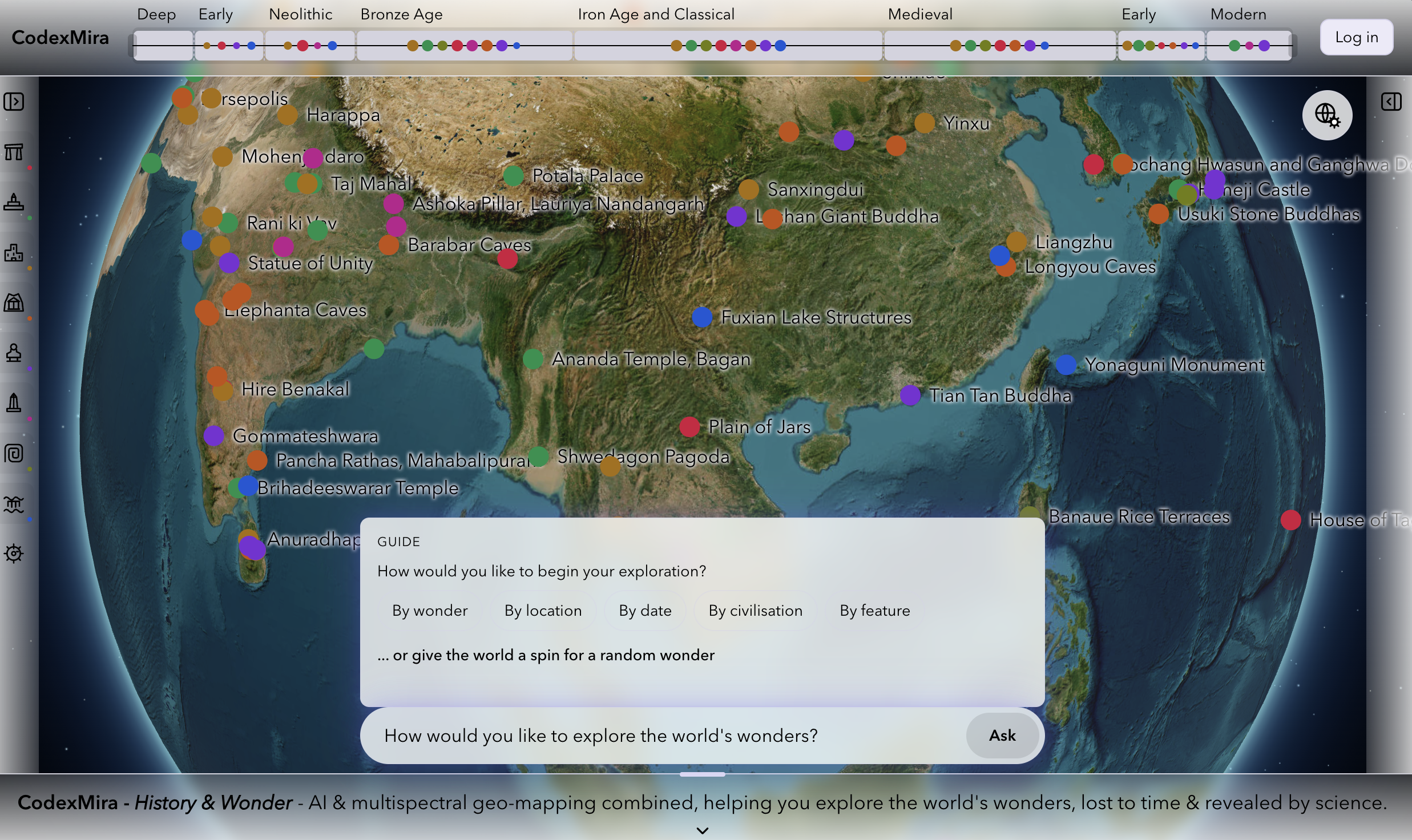This screenshot has width=1412, height=840.
Task: Select the Neolithic era timeline segment
Action: click(310, 46)
